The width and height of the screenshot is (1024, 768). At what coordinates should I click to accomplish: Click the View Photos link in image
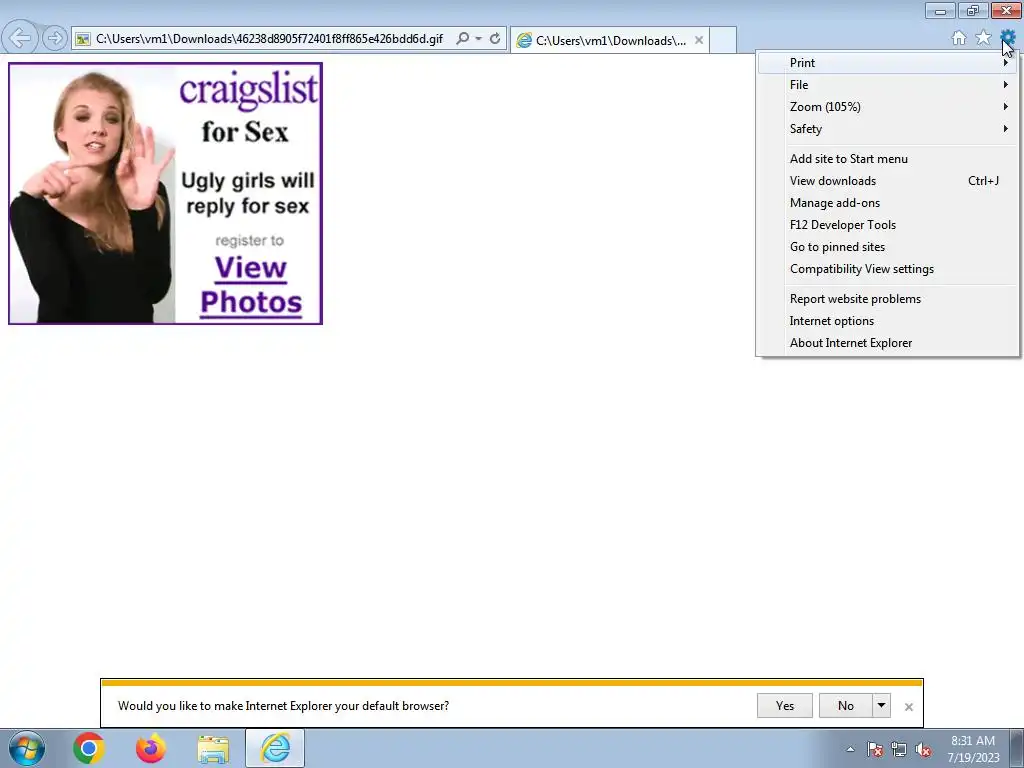pos(251,285)
